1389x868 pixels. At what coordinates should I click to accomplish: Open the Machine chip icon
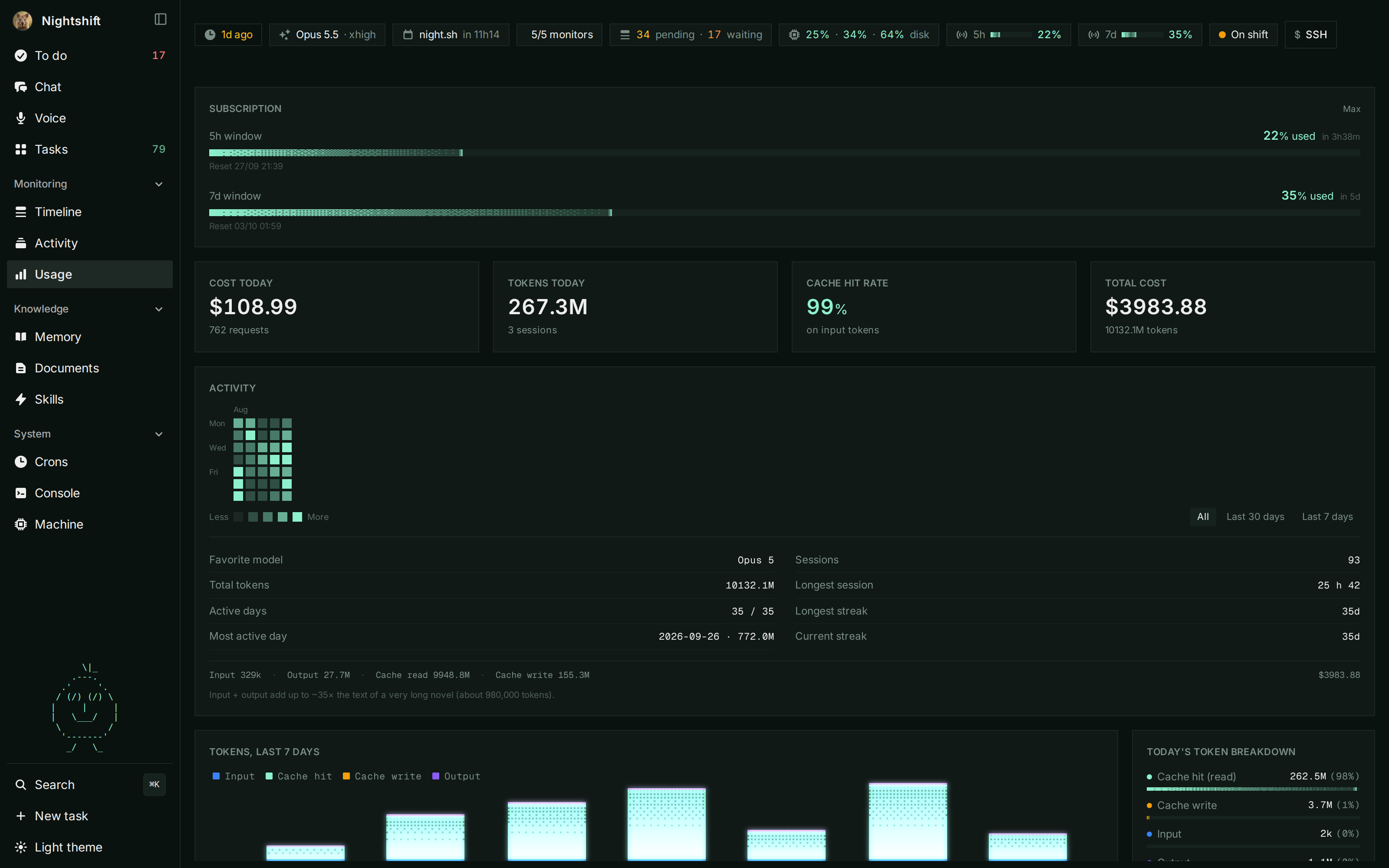[21, 525]
